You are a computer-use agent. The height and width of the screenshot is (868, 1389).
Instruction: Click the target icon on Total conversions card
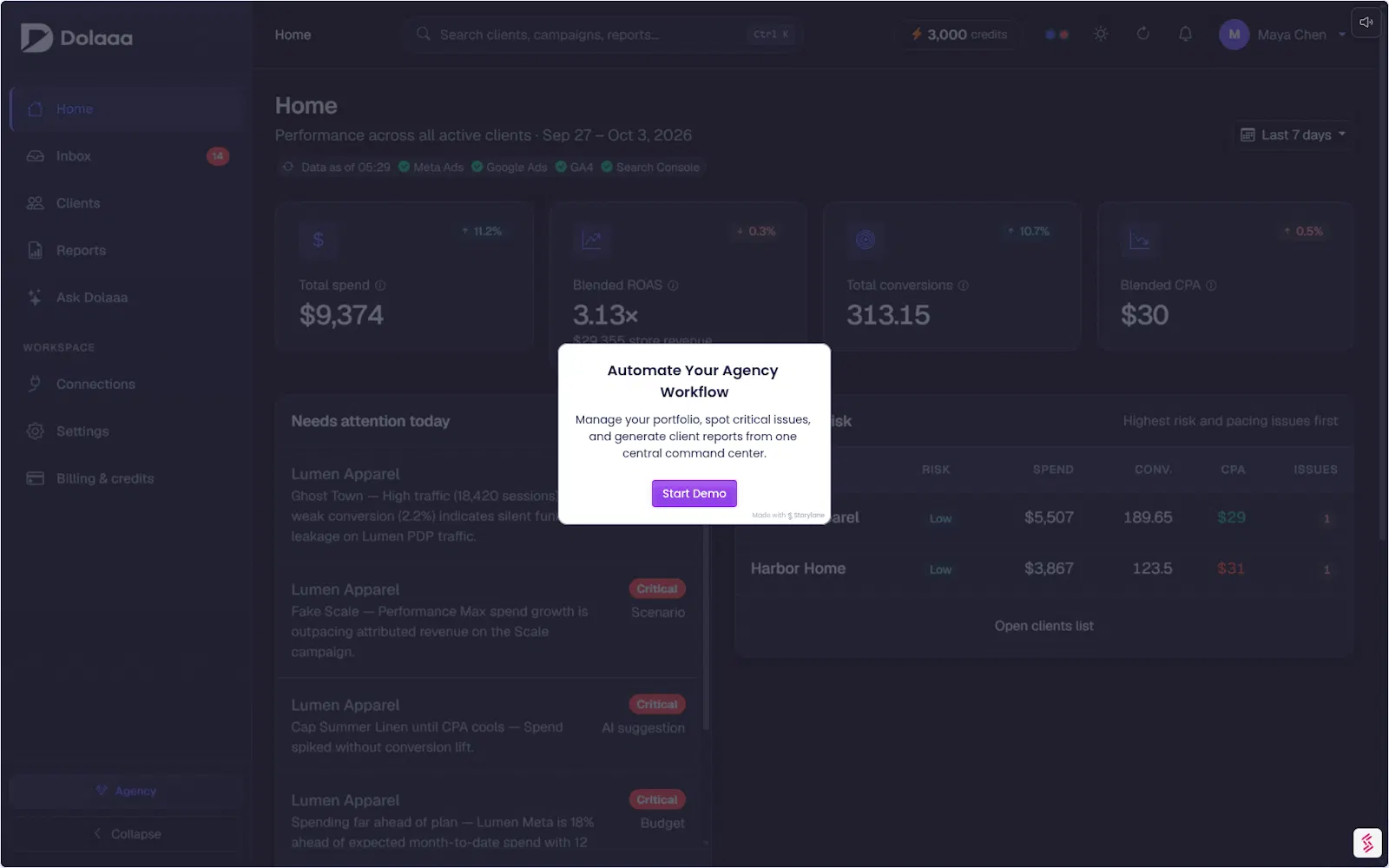click(866, 240)
